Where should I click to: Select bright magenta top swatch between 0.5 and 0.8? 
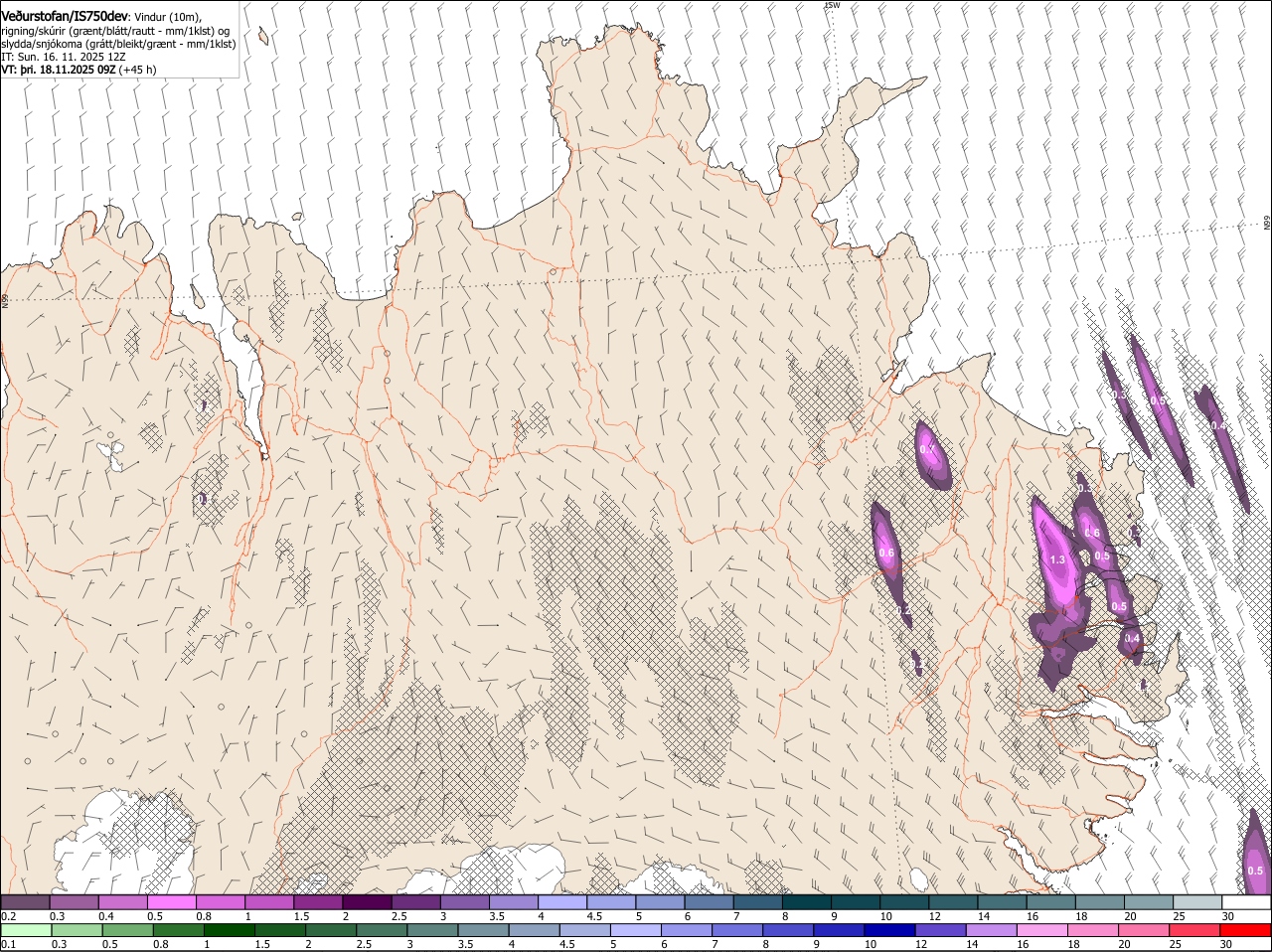coord(172,901)
